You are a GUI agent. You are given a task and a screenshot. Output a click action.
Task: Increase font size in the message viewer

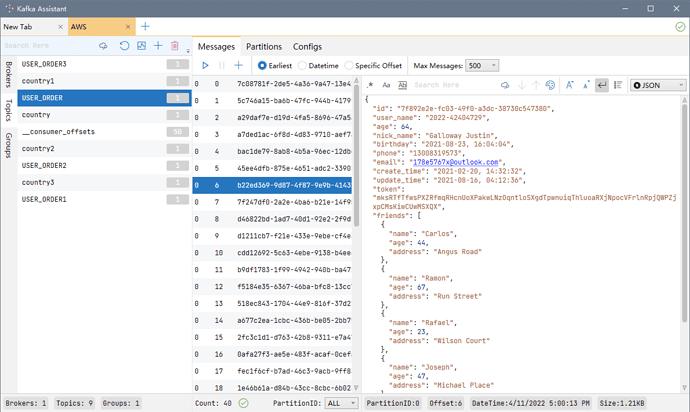569,86
